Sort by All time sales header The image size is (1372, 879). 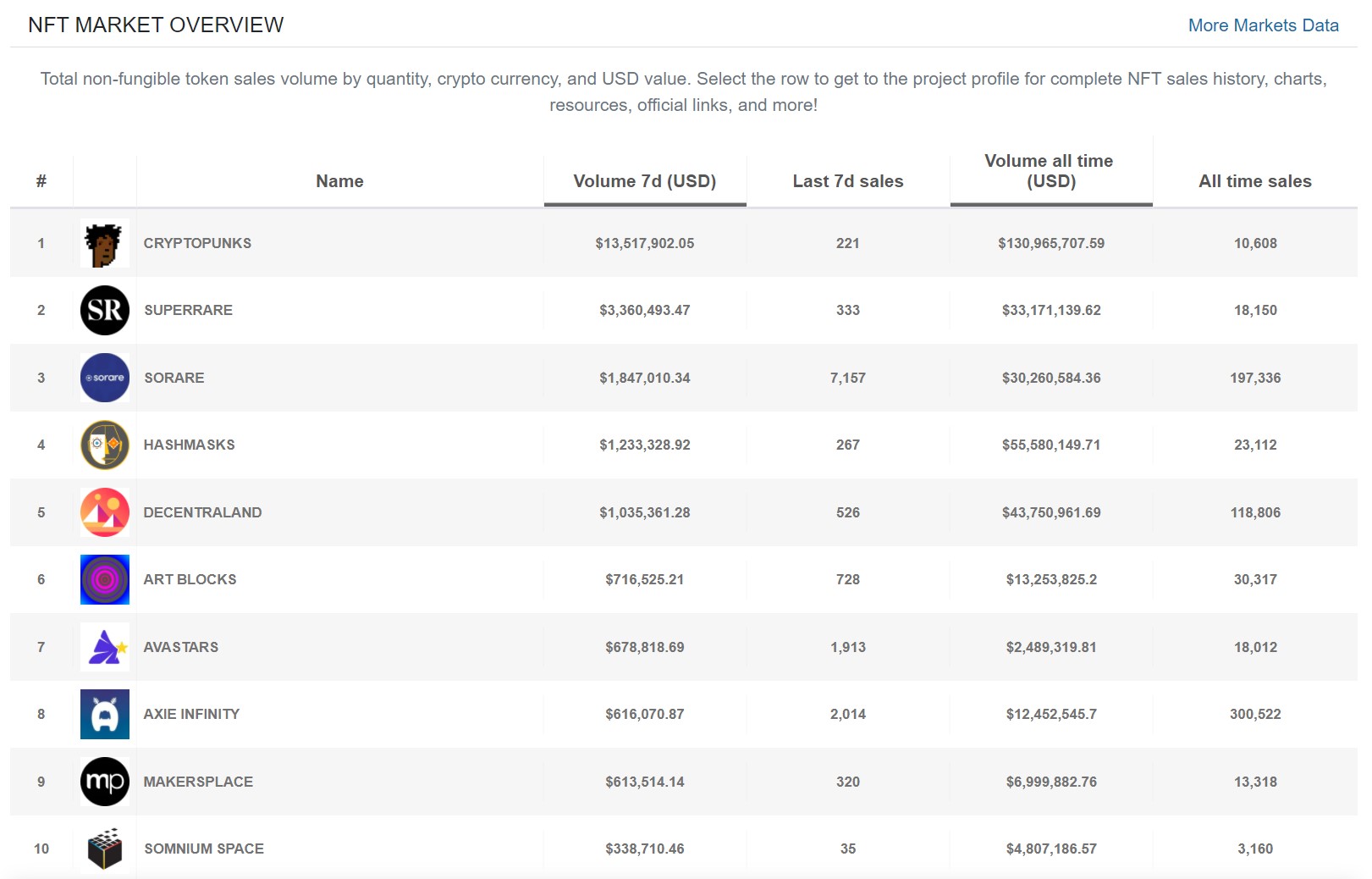[1254, 181]
